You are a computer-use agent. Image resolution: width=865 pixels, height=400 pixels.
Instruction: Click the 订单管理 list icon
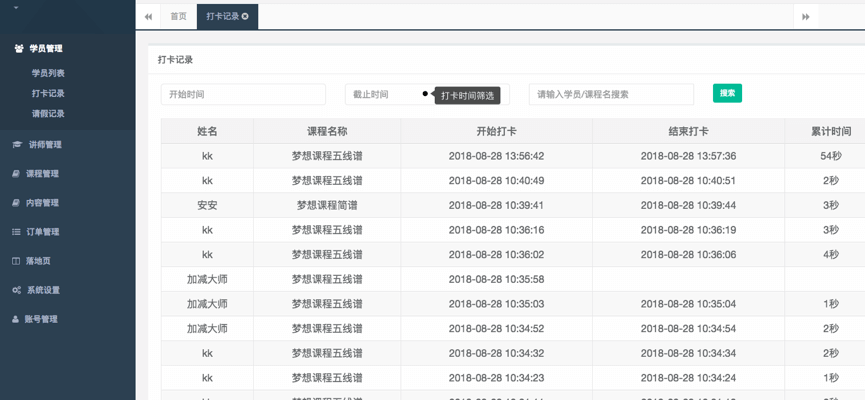click(16, 232)
